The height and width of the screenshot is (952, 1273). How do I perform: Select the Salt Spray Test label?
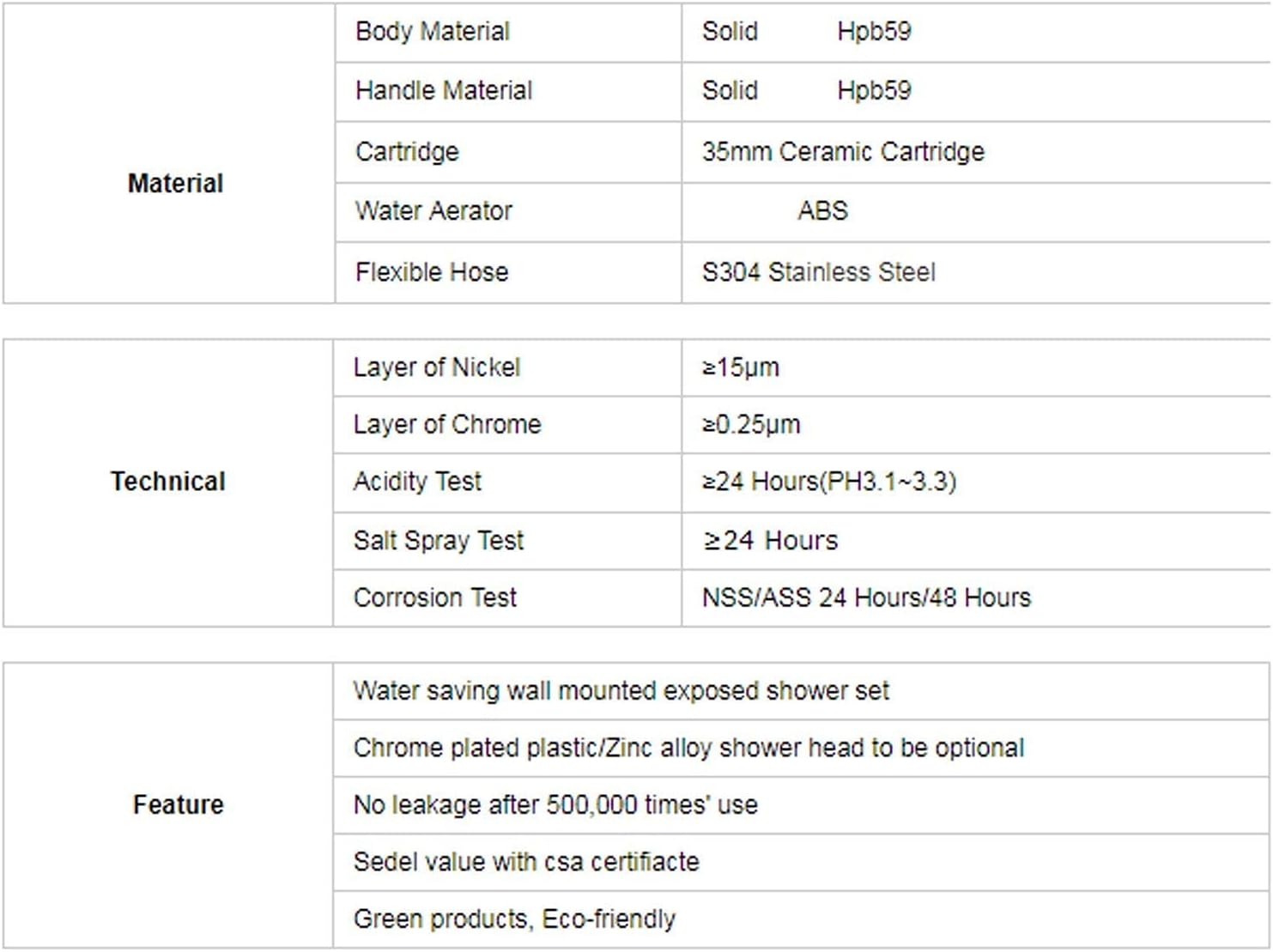click(x=439, y=541)
